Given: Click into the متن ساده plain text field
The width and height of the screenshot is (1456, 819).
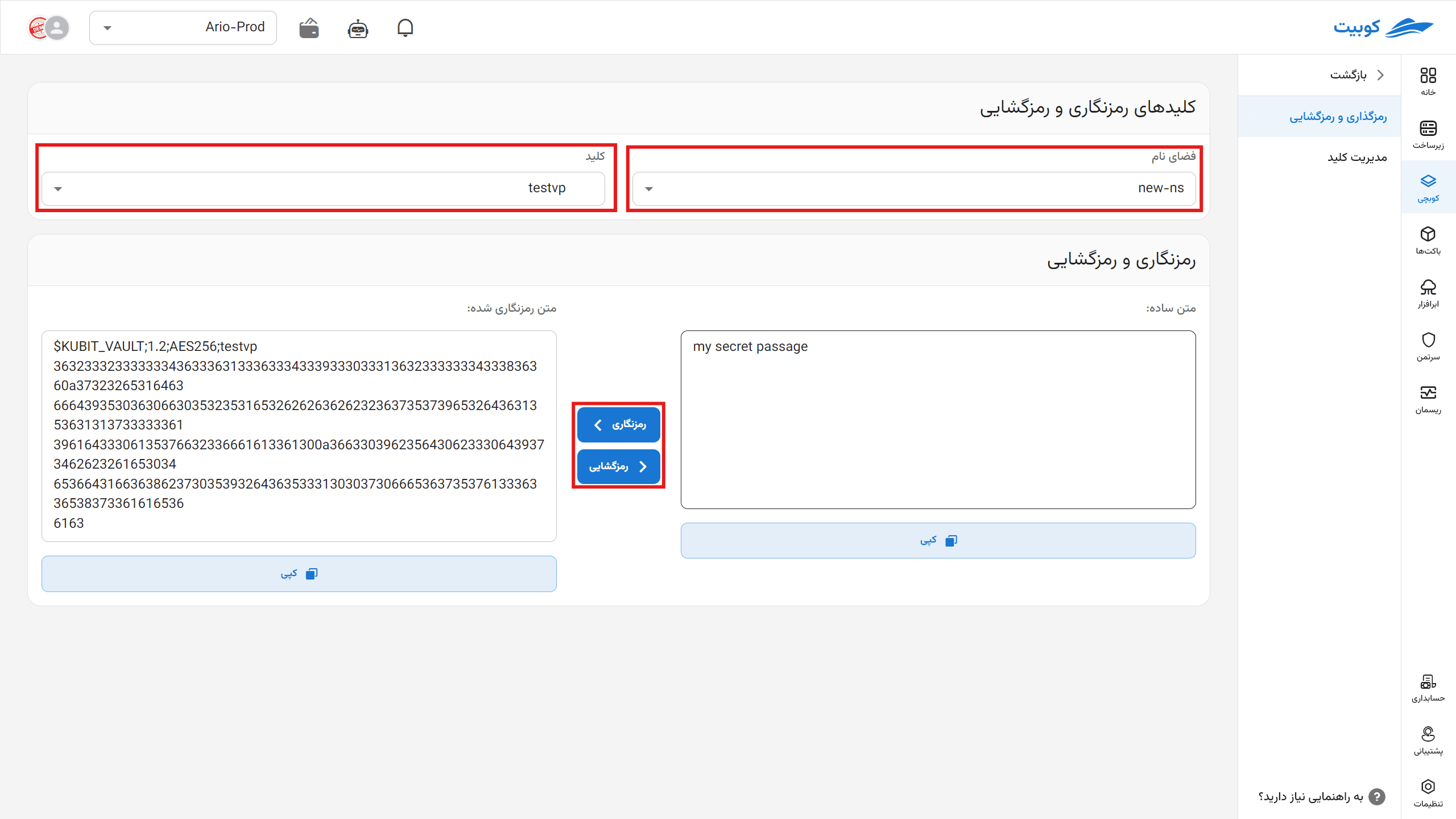Looking at the screenshot, I should pos(938,420).
